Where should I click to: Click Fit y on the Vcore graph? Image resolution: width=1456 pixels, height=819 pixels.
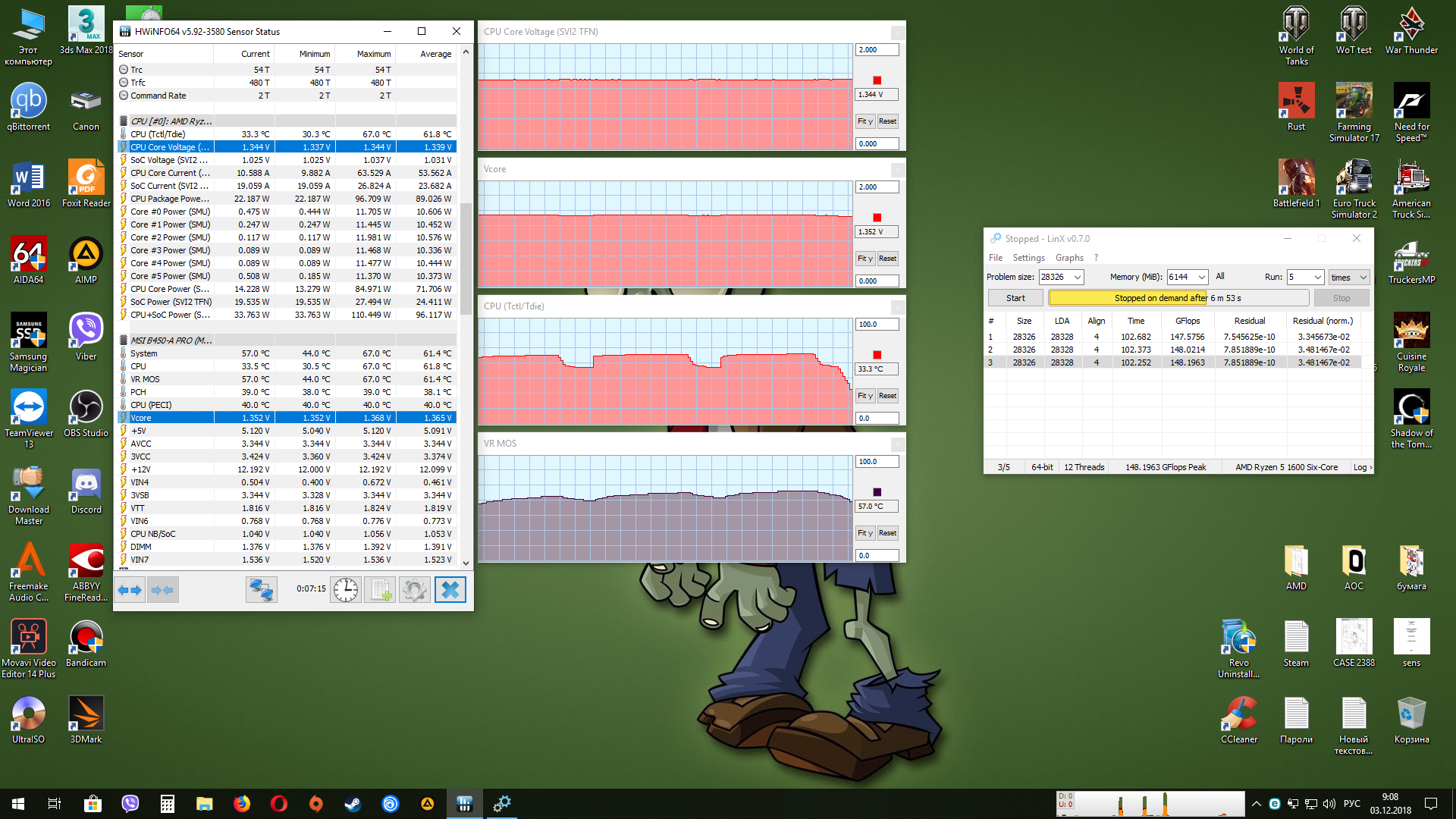(865, 259)
